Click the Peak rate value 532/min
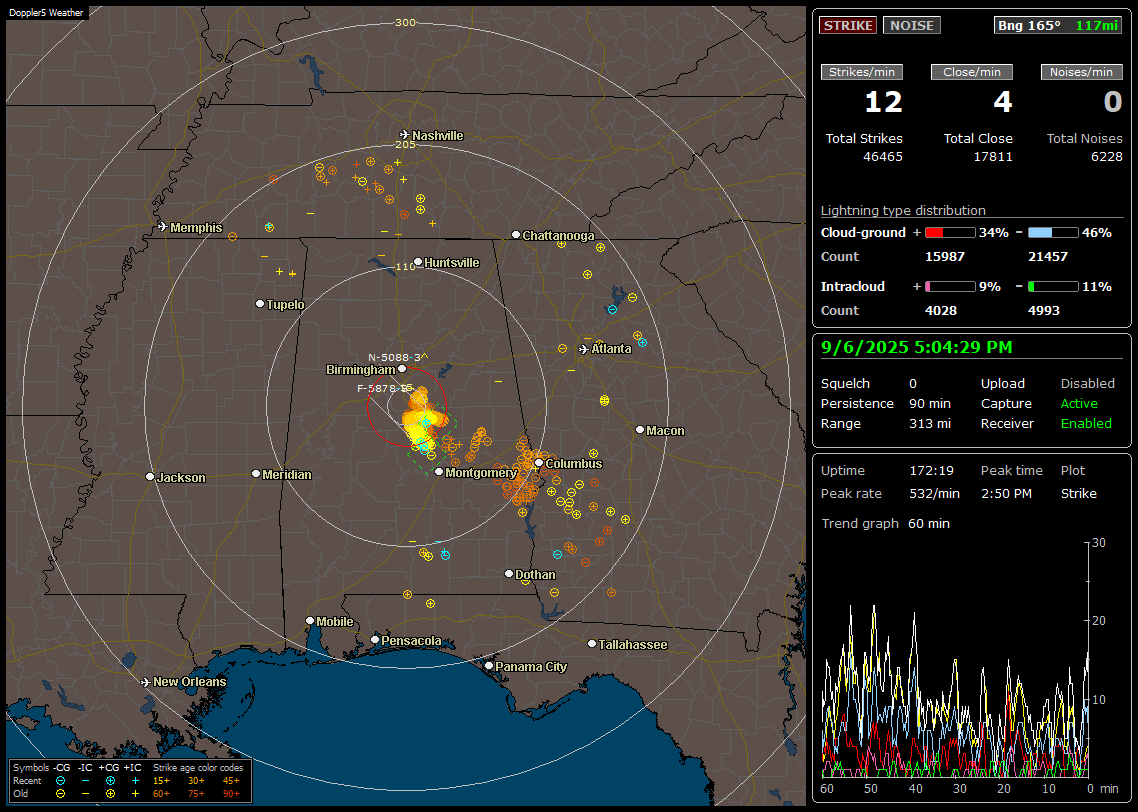The height and width of the screenshot is (812, 1138). (934, 494)
